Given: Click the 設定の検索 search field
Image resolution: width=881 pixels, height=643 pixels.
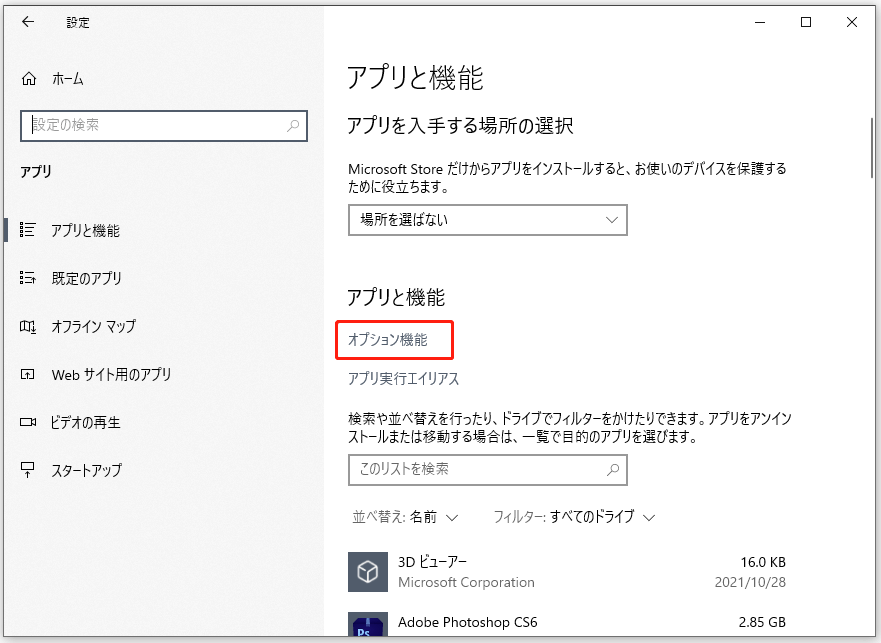Looking at the screenshot, I should pyautogui.click(x=155, y=126).
